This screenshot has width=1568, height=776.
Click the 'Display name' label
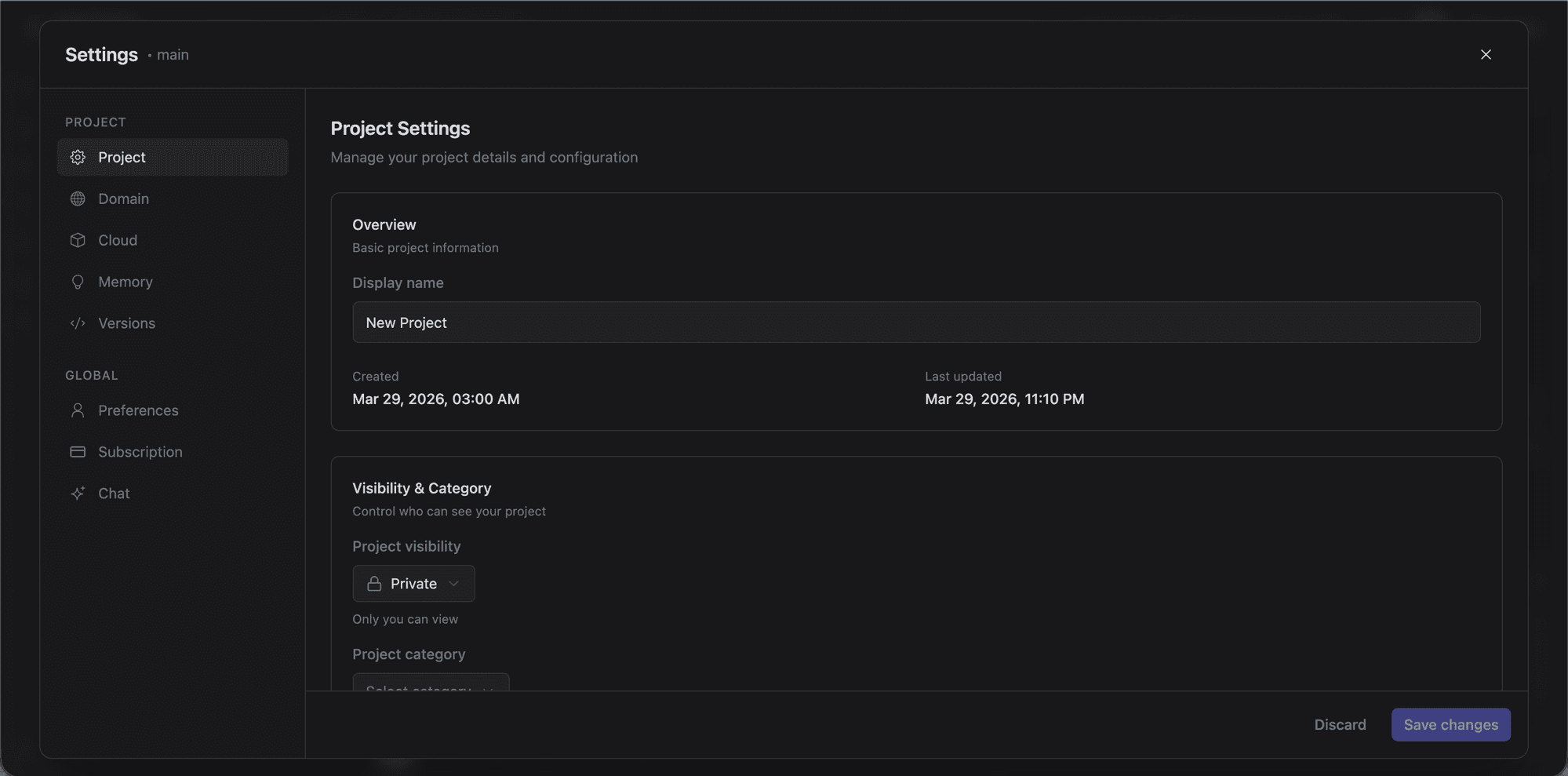pyautogui.click(x=398, y=282)
